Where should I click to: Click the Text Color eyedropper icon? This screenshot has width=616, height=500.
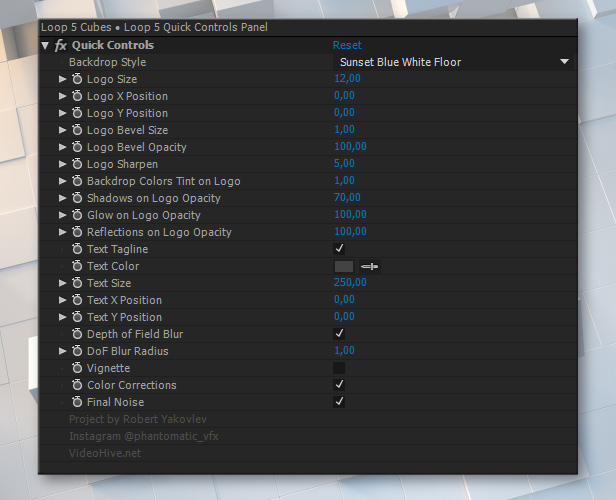click(x=370, y=267)
